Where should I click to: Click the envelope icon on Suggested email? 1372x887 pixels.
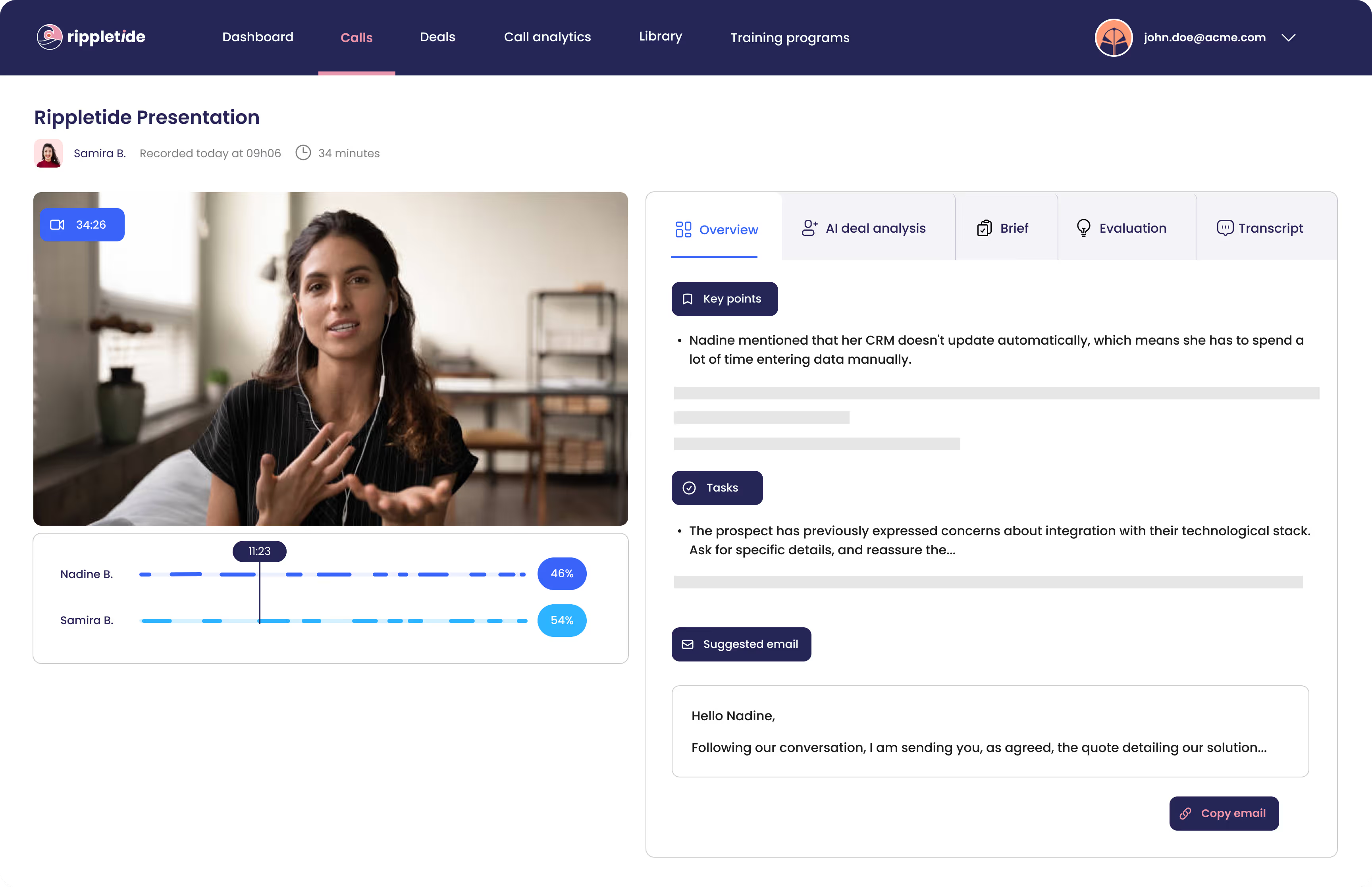click(688, 644)
